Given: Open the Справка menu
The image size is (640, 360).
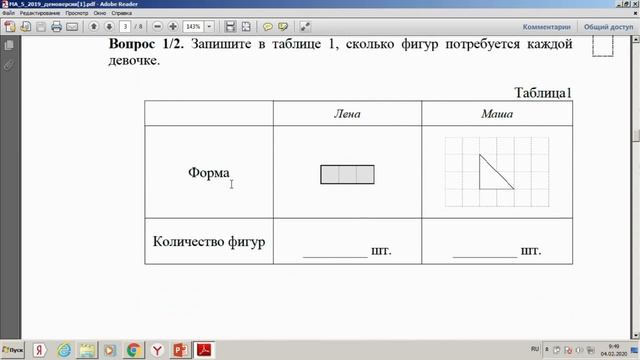Looking at the screenshot, I should (x=122, y=13).
